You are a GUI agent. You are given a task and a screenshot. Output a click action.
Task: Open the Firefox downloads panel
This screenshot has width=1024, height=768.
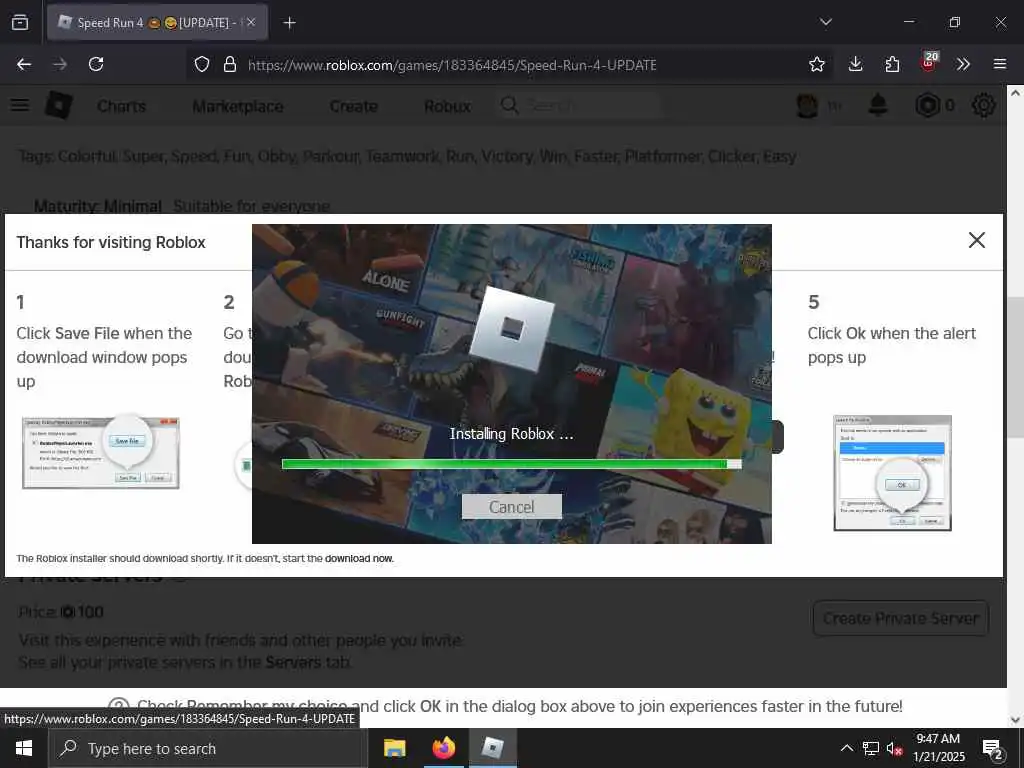pos(856,64)
